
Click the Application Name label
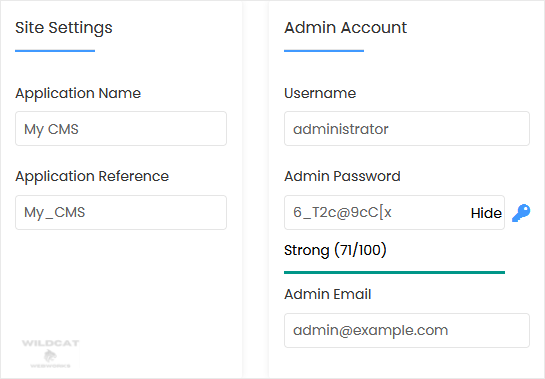pyautogui.click(x=78, y=94)
